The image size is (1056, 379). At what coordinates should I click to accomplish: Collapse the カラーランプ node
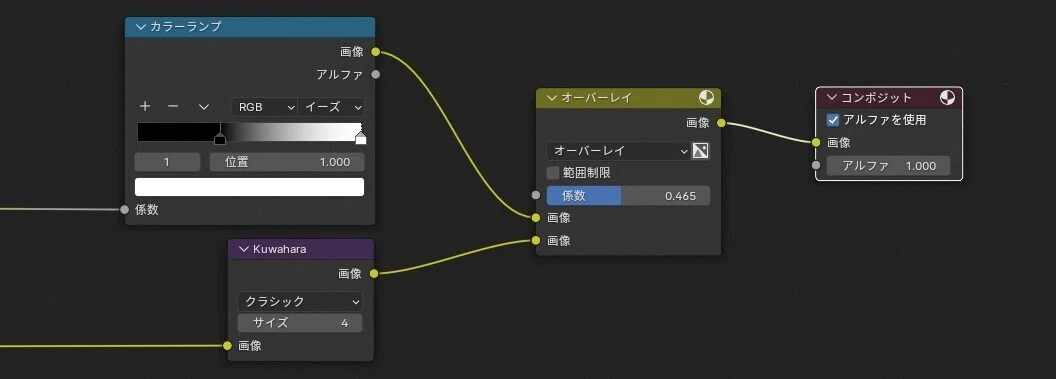(141, 27)
